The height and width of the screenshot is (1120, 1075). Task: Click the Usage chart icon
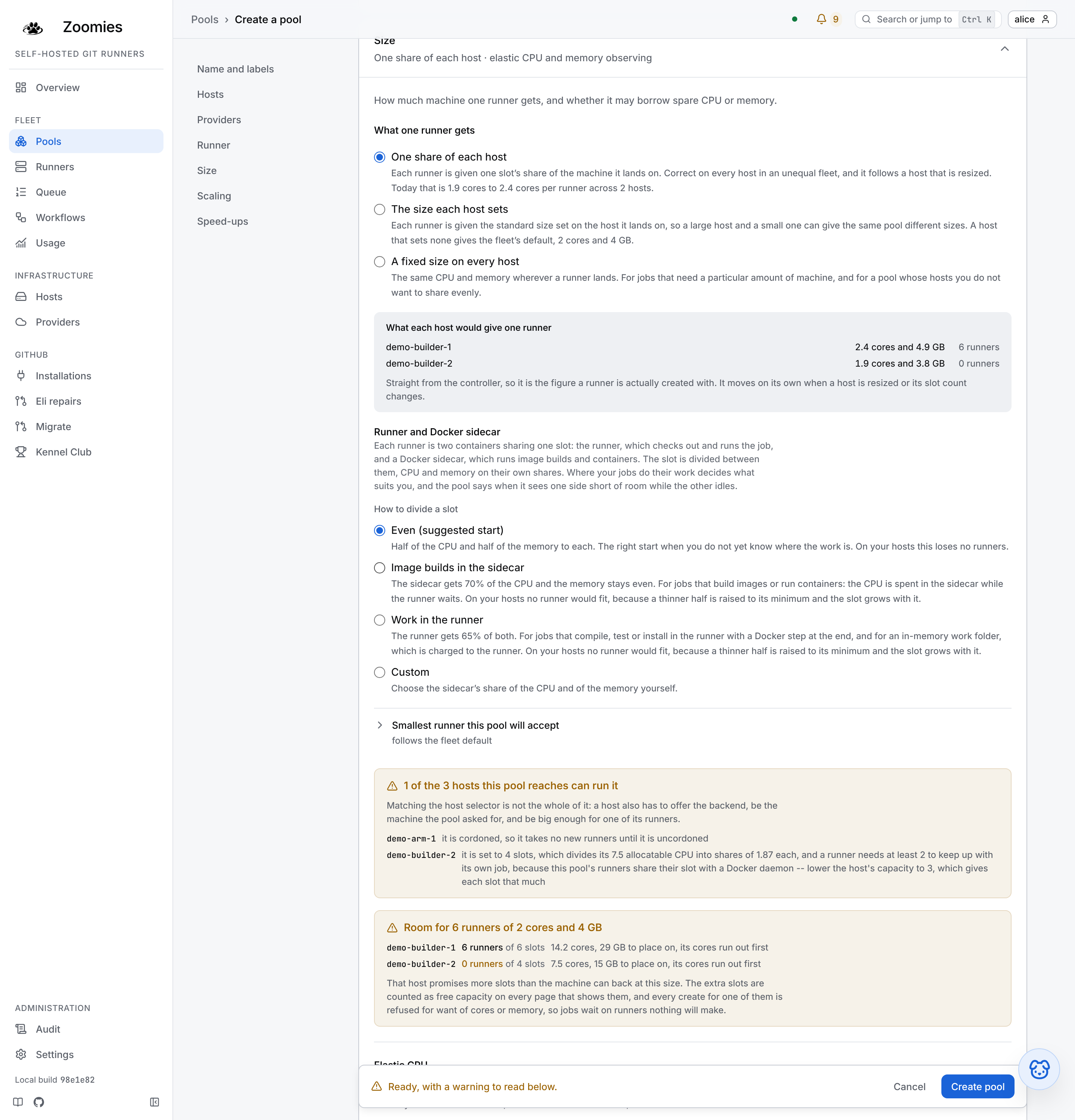coord(21,243)
